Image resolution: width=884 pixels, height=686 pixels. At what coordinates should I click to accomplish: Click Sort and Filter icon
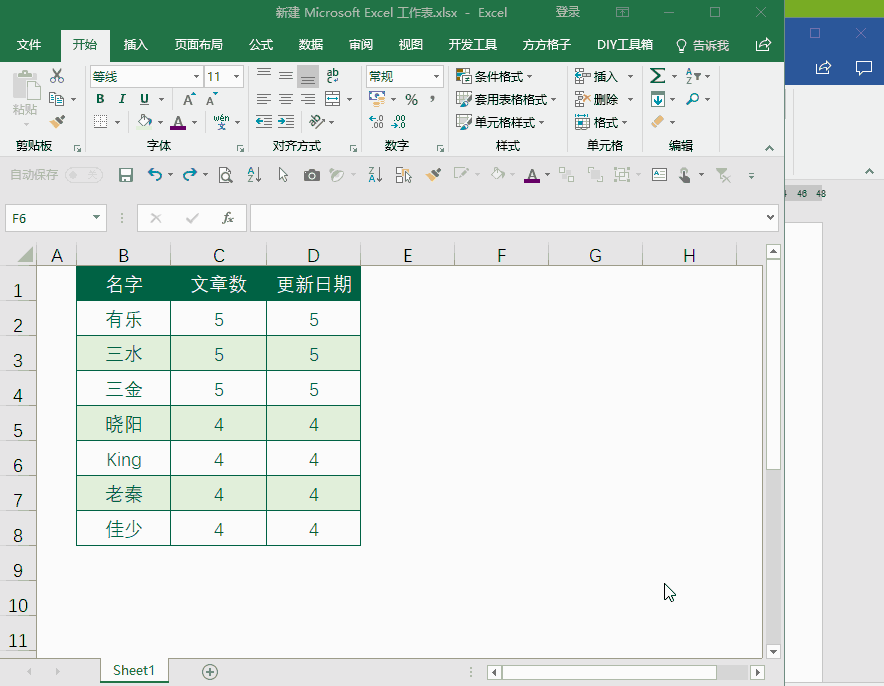pyautogui.click(x=693, y=76)
